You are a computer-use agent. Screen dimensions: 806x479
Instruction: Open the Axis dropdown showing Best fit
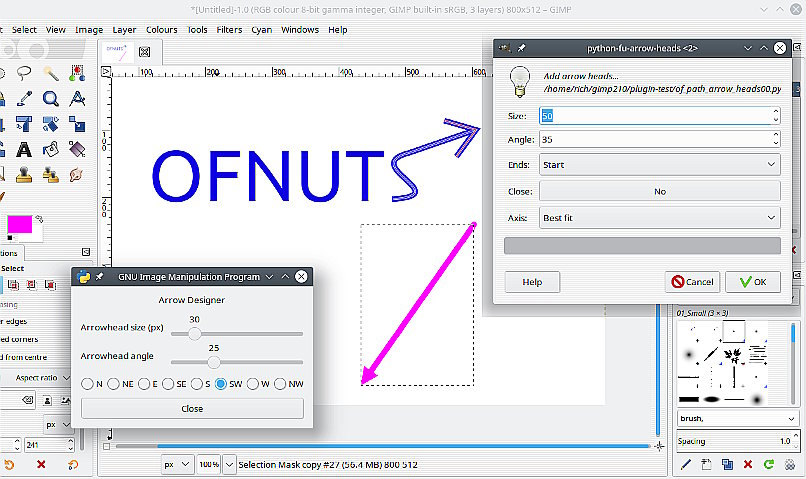coord(660,218)
